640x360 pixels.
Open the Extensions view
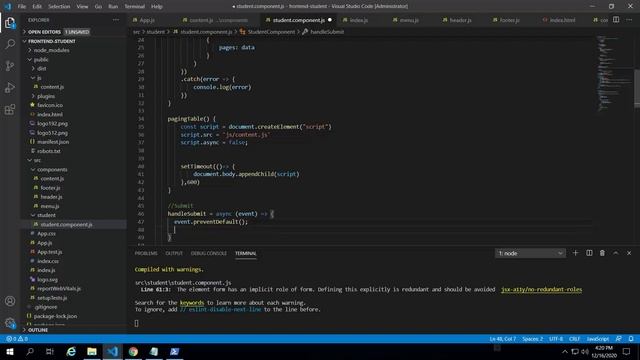pyautogui.click(x=10, y=109)
